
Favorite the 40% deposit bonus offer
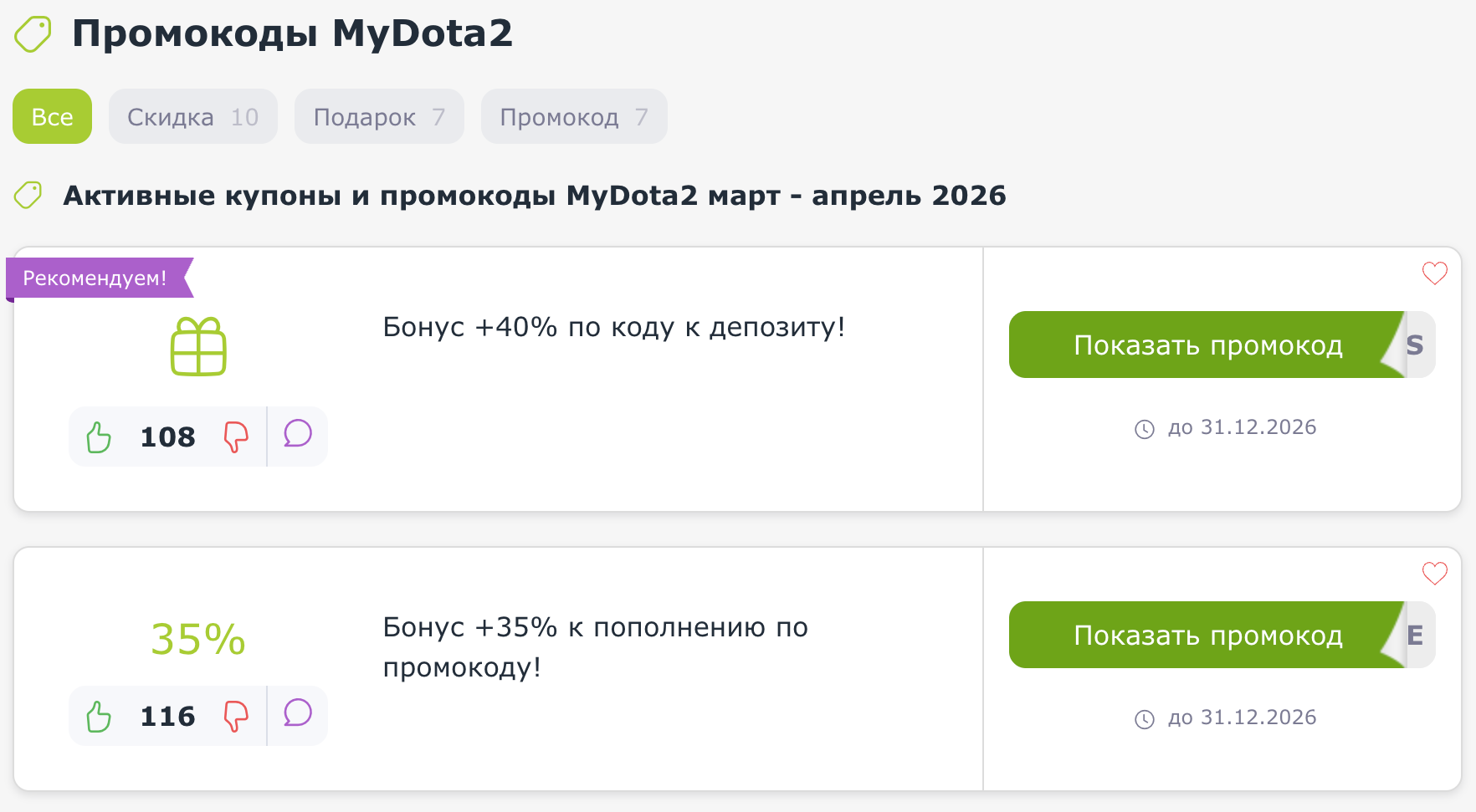click(x=1436, y=273)
